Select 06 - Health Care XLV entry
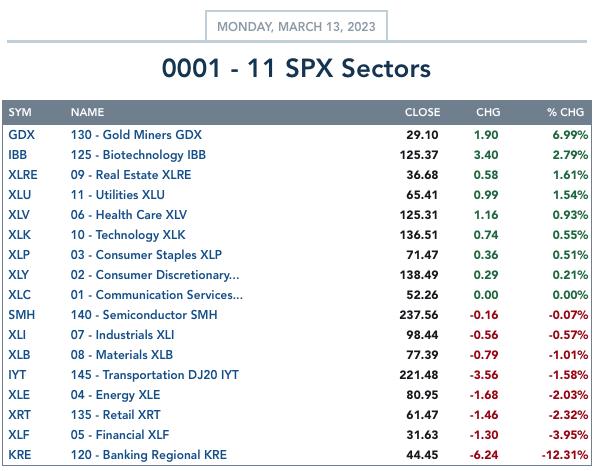This screenshot has height=471, width=597. coord(128,215)
